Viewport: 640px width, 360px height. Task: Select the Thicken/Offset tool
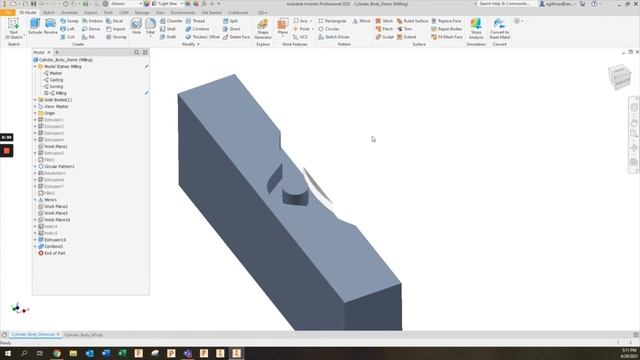(x=202, y=37)
